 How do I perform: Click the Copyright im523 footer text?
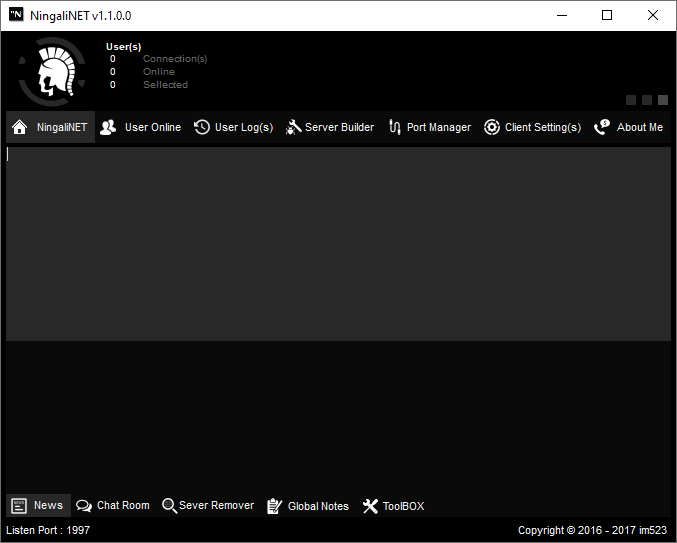(594, 530)
